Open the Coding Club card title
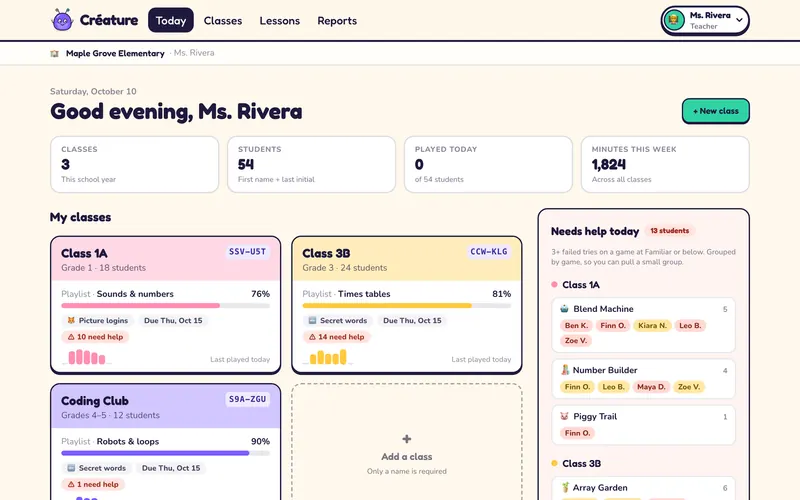The height and width of the screenshot is (500, 800). [95, 401]
